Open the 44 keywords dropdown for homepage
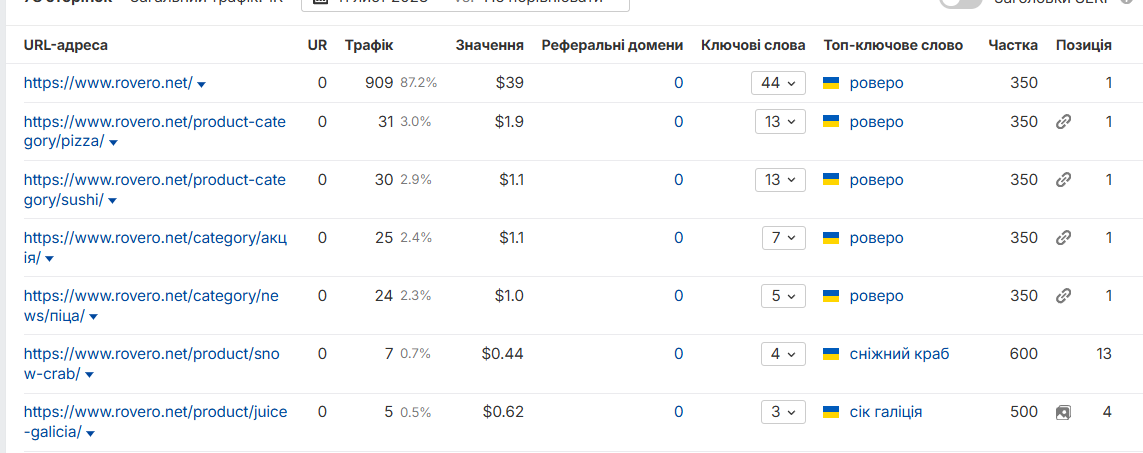 tap(779, 83)
